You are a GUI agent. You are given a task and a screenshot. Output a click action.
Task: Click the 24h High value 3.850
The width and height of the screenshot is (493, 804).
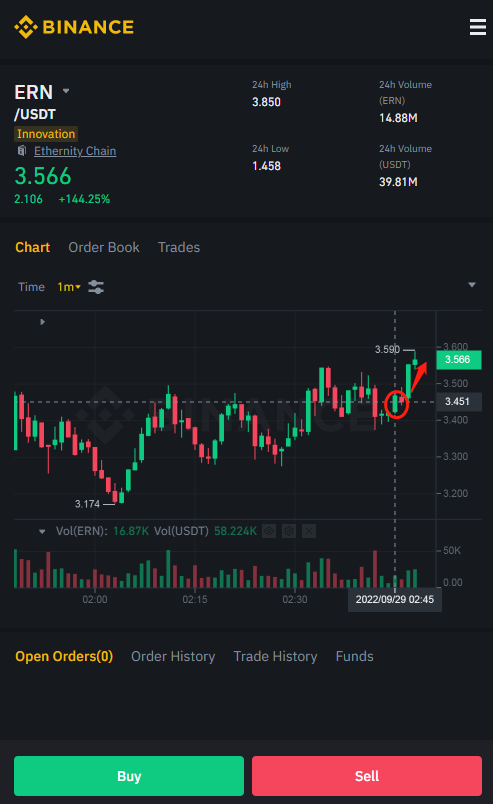pyautogui.click(x=266, y=102)
